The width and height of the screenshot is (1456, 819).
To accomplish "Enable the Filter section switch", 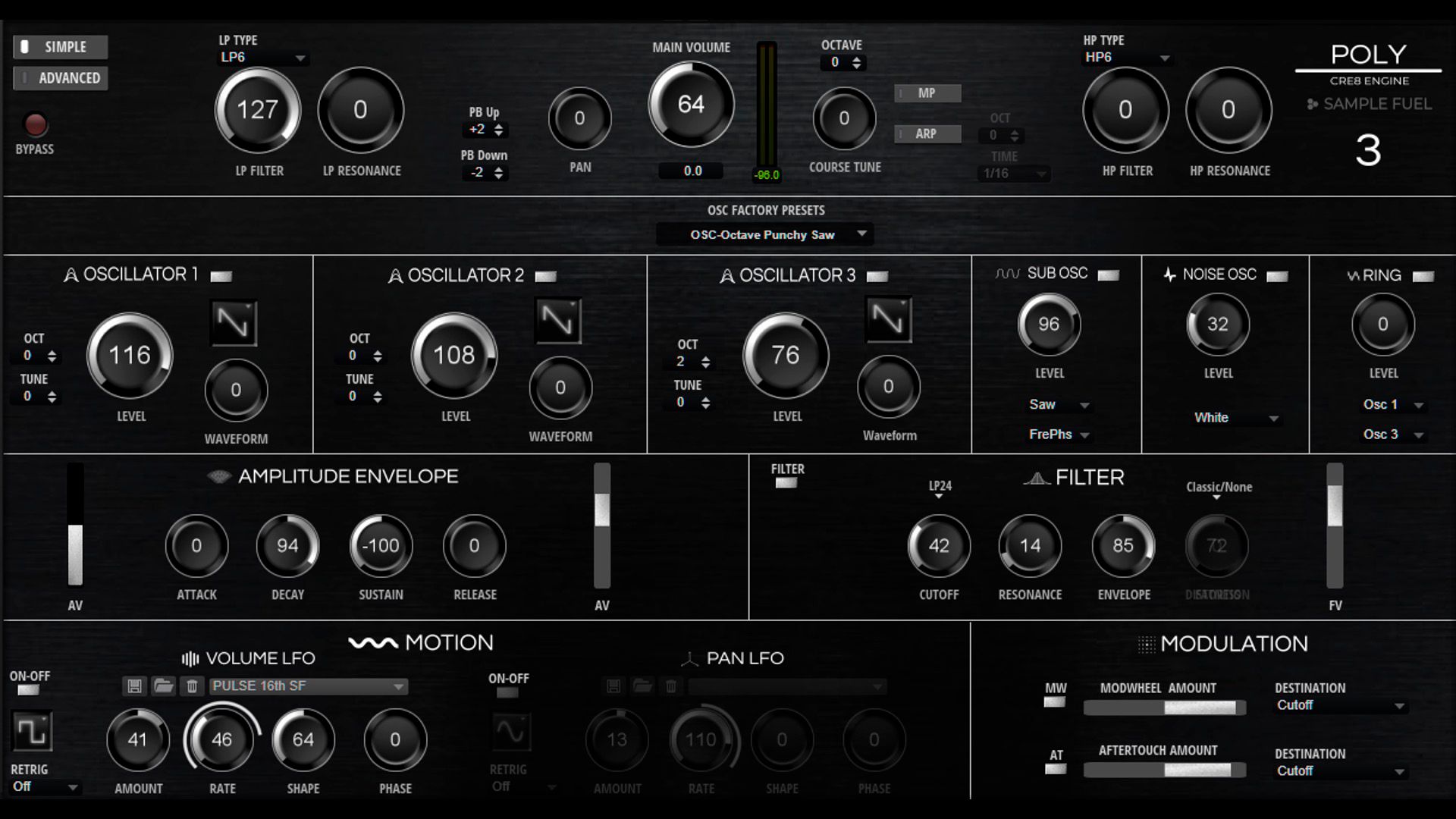I will click(786, 483).
